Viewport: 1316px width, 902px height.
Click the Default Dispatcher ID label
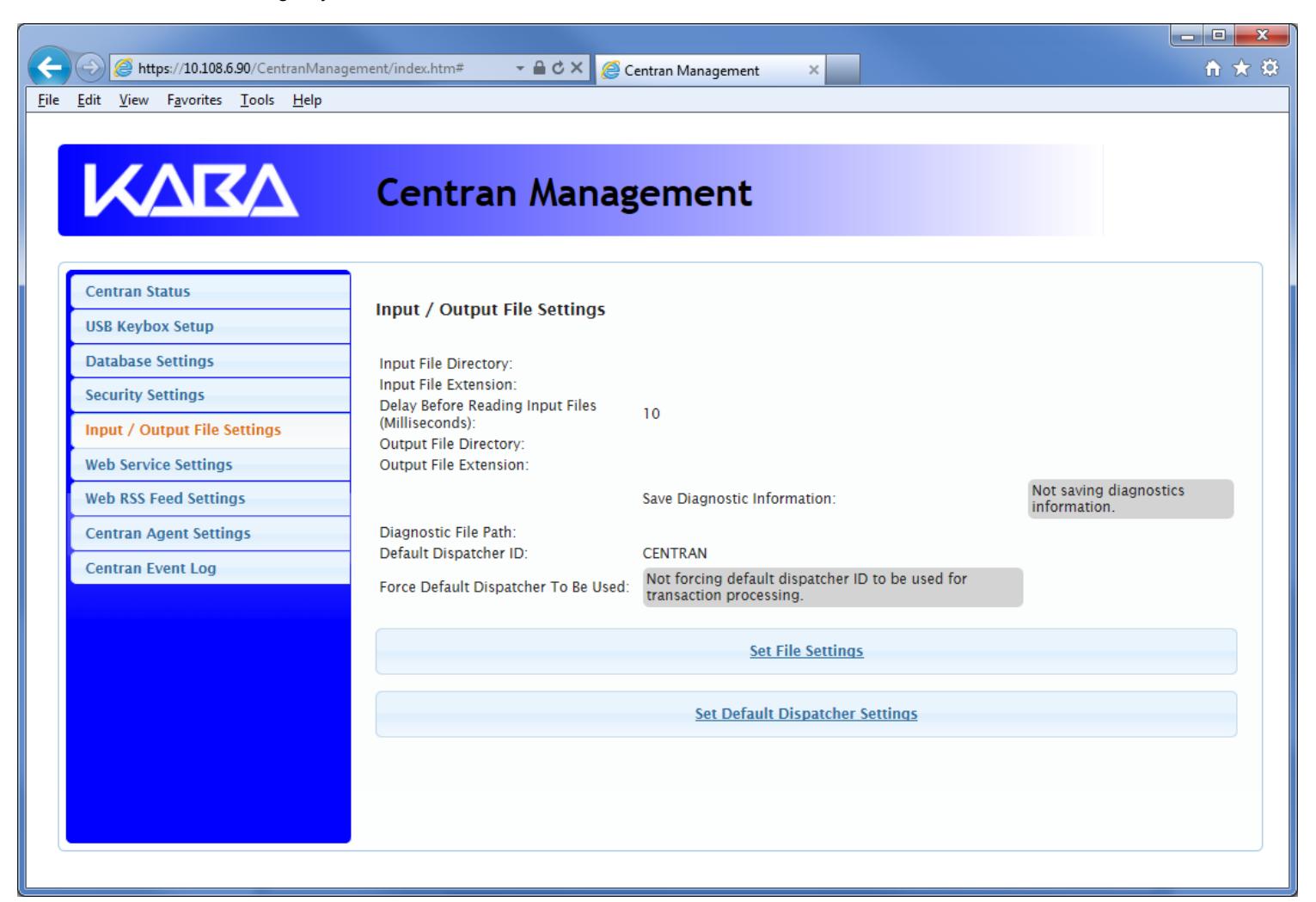[x=454, y=554]
